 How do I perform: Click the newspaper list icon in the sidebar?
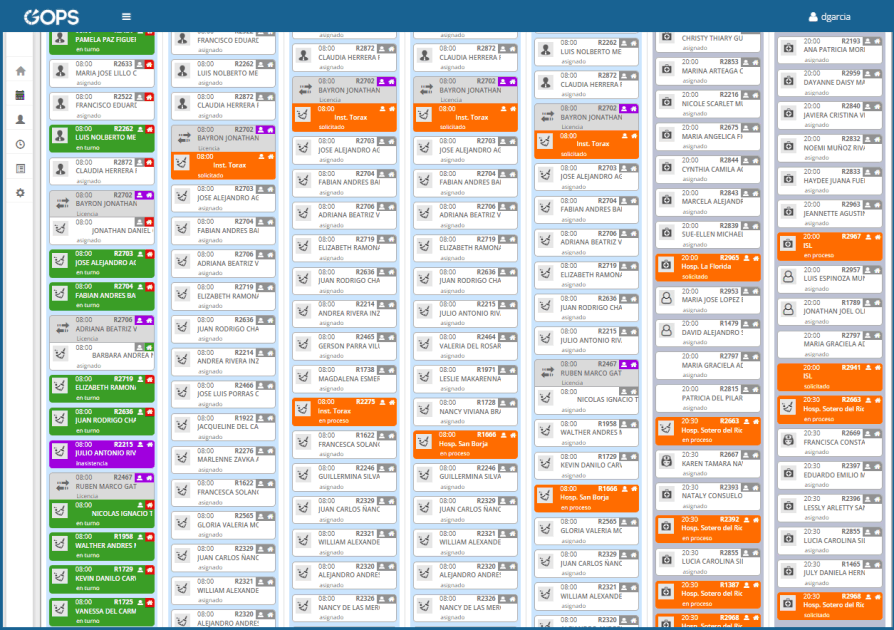click(21, 169)
